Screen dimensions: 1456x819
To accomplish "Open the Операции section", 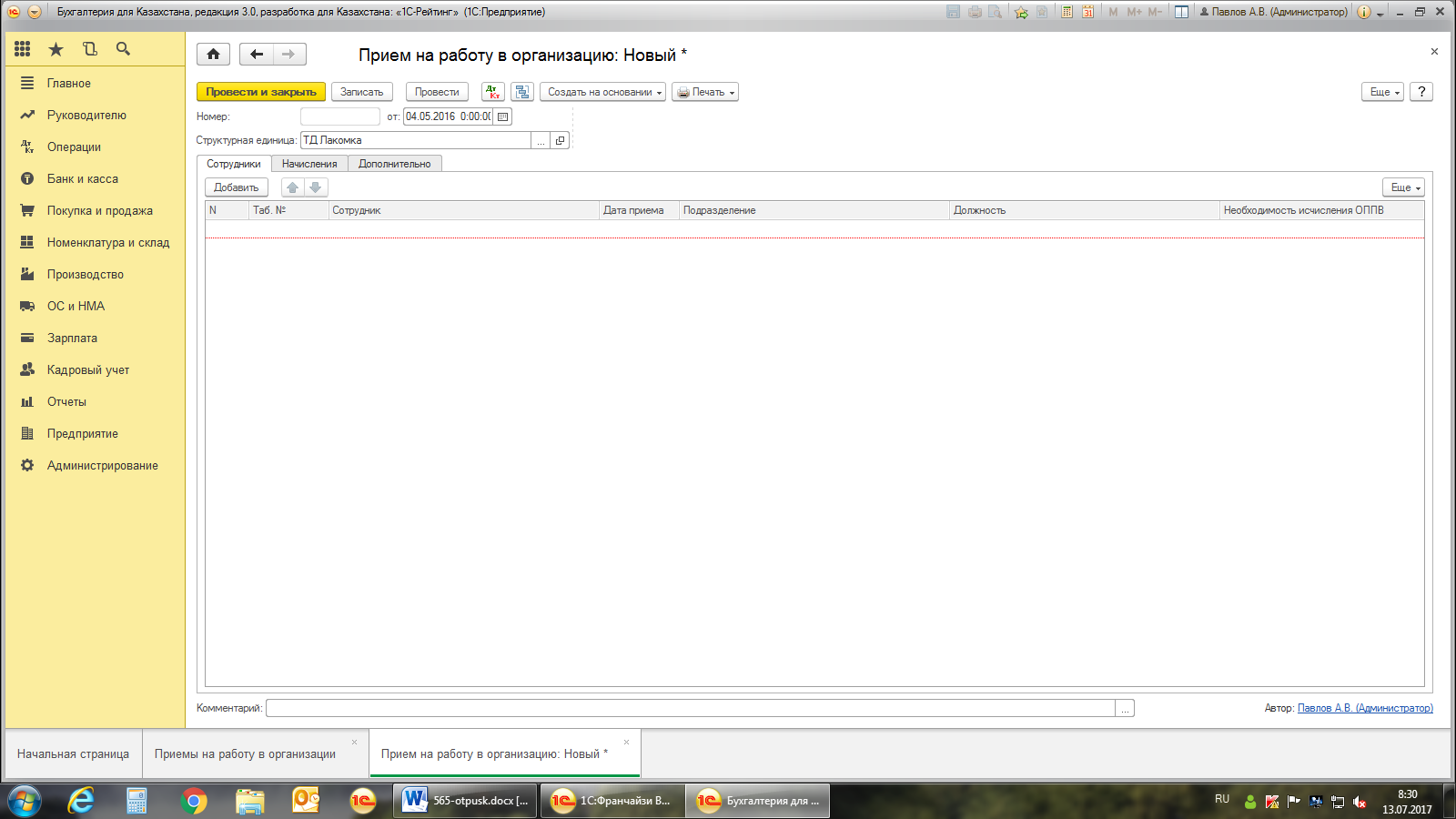I will pos(95,147).
